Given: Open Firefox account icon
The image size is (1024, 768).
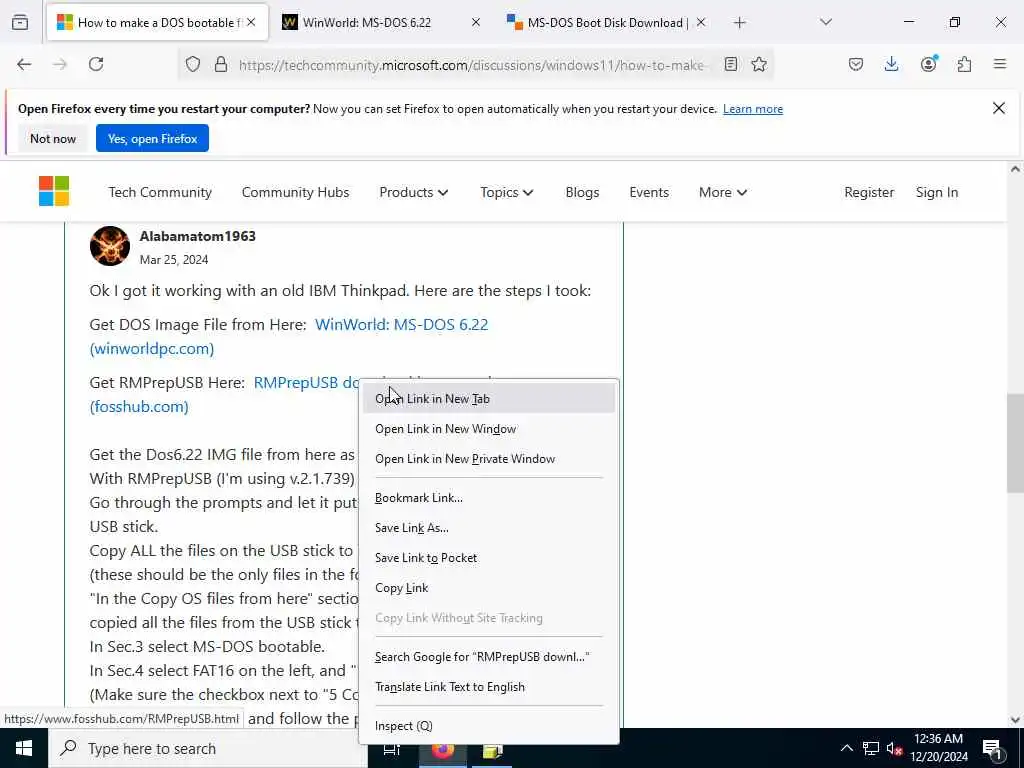Looking at the screenshot, I should coord(928,64).
